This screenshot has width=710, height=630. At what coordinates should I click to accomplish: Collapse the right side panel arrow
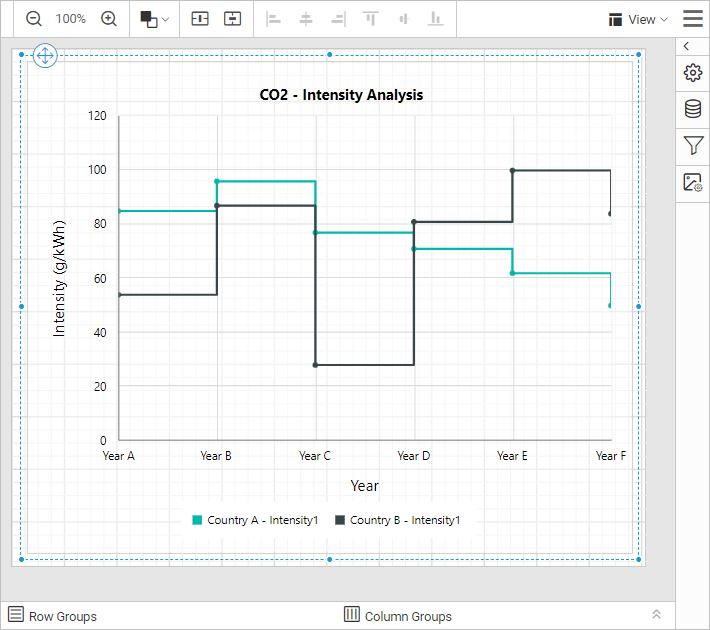[x=686, y=46]
